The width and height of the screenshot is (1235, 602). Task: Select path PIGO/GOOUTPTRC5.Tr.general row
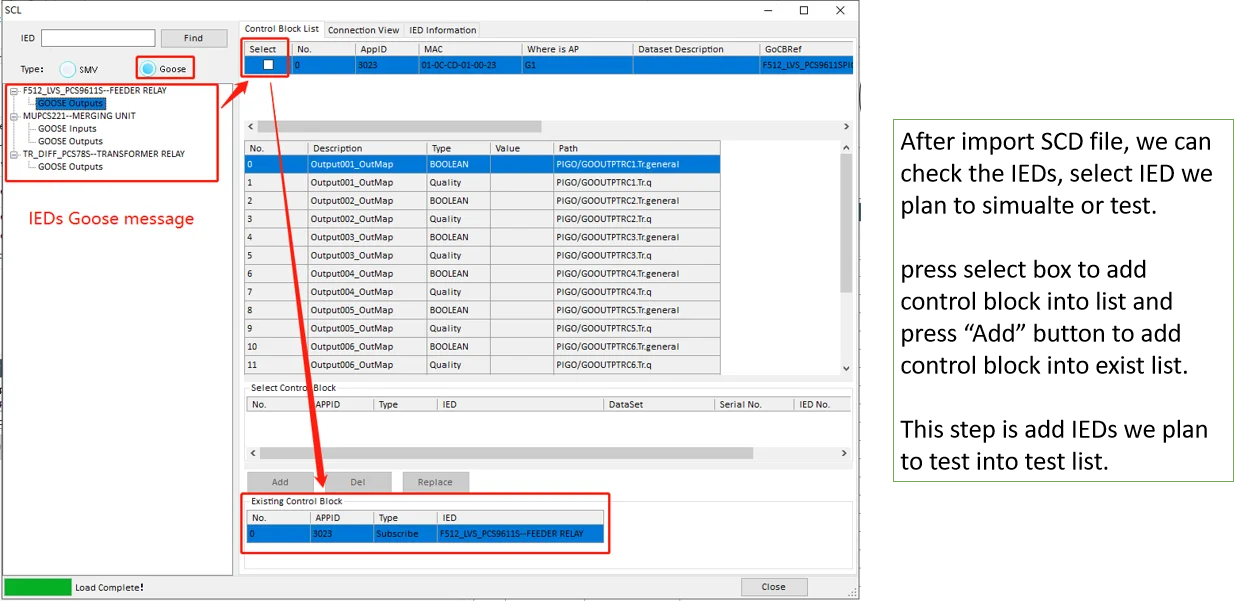pyautogui.click(x=482, y=310)
